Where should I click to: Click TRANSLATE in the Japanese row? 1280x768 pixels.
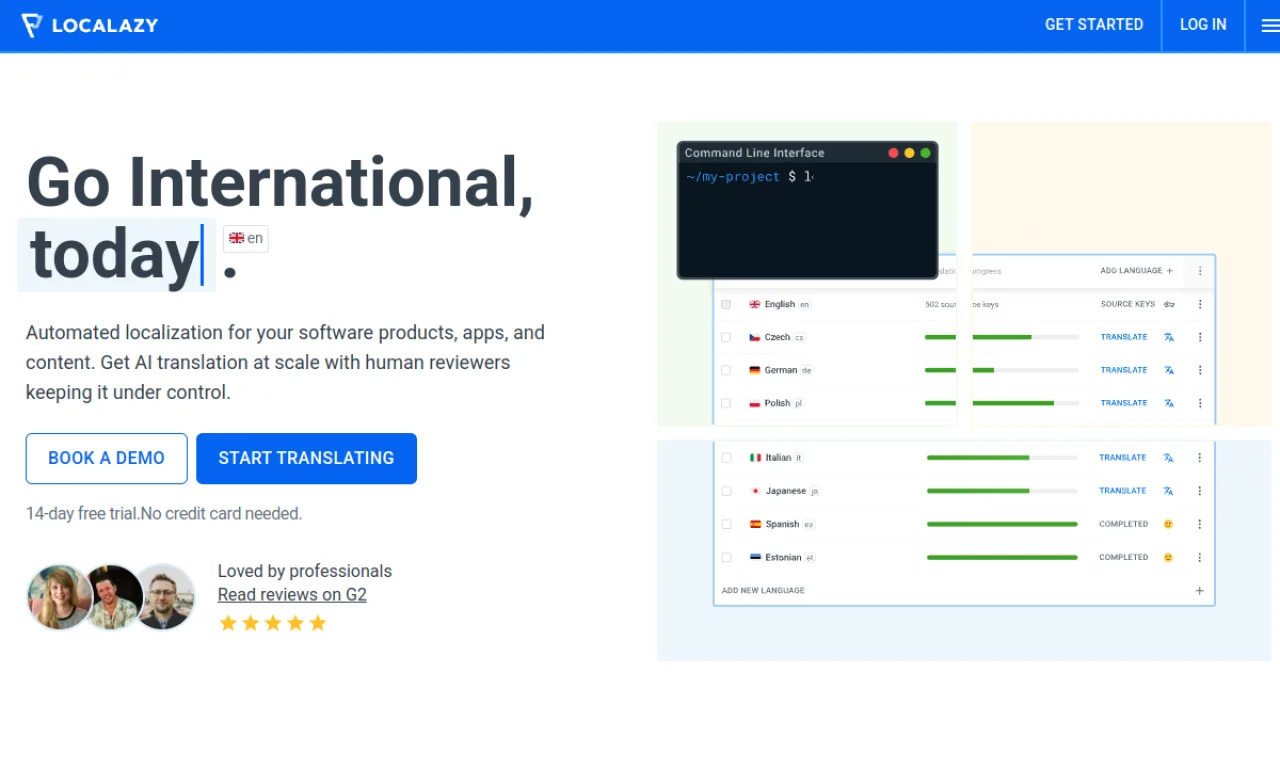(x=1123, y=491)
